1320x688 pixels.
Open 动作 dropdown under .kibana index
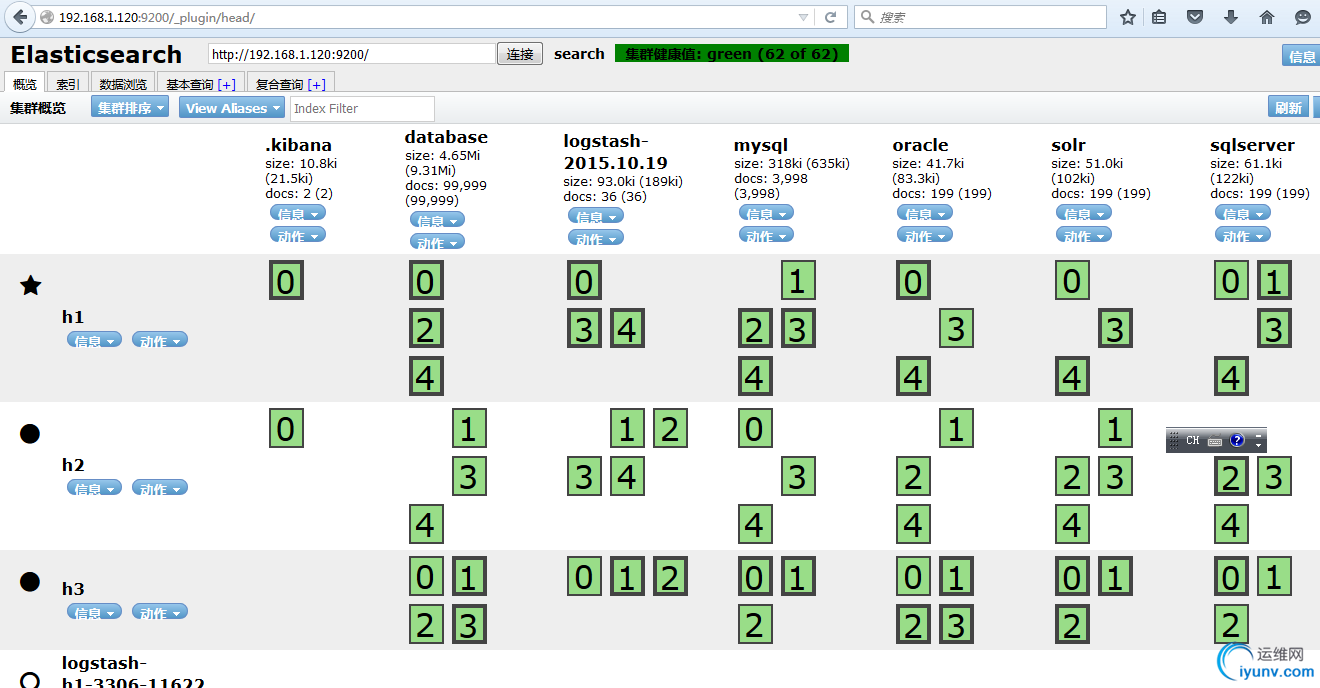coord(298,235)
